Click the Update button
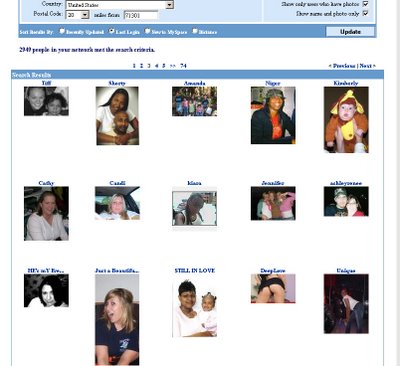The height and width of the screenshot is (366, 400). tap(350, 32)
